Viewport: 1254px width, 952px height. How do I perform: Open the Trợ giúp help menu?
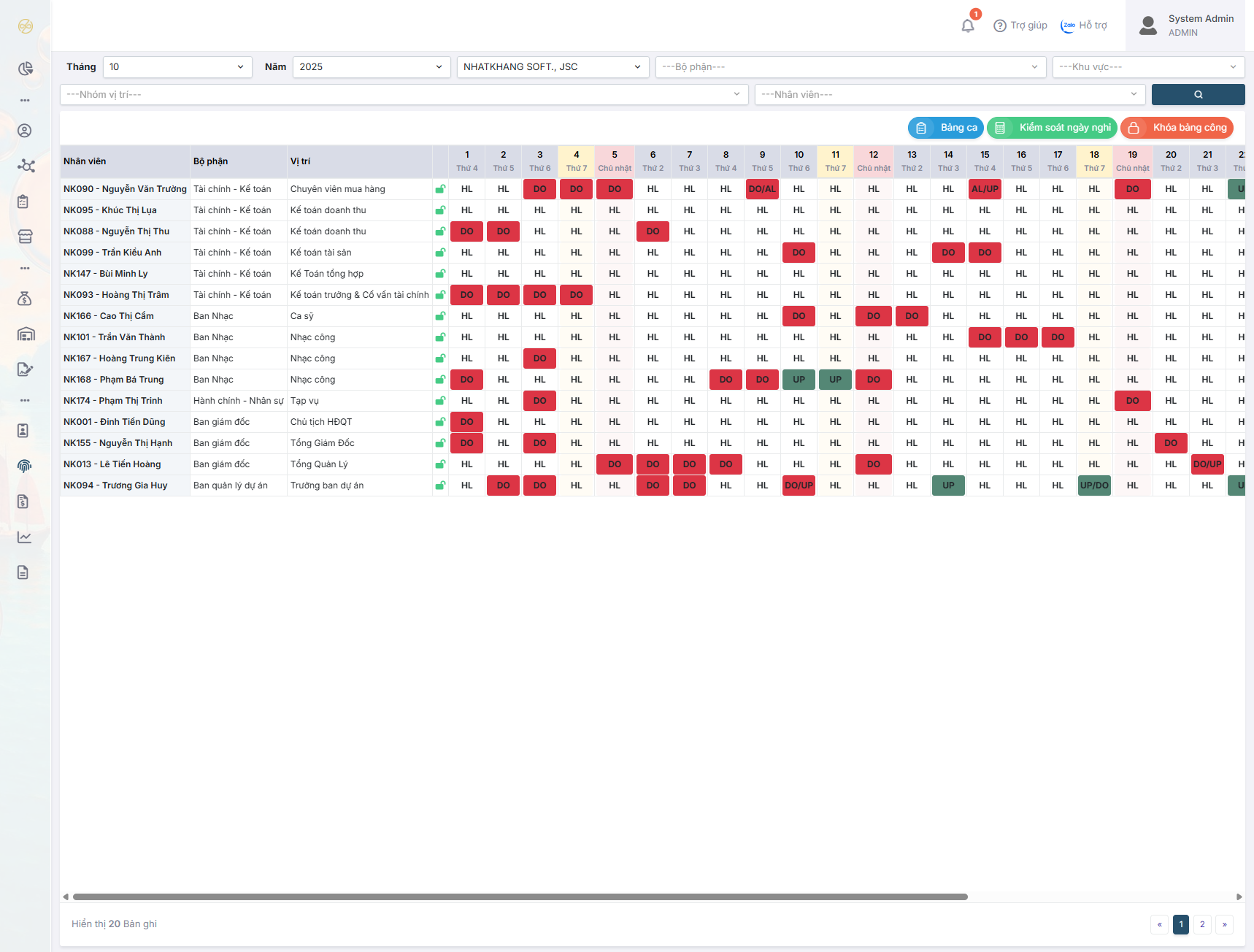1020,26
